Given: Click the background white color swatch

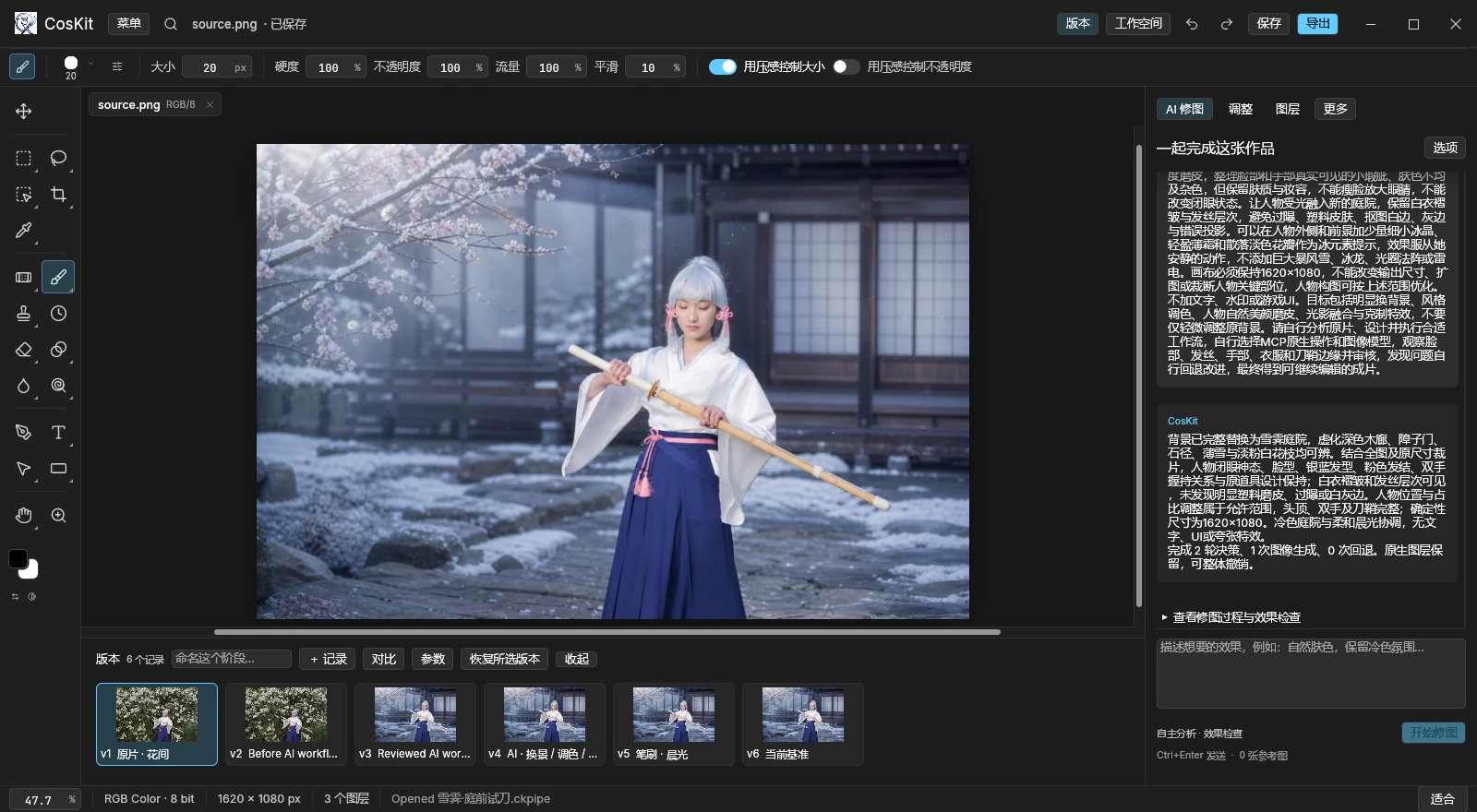Looking at the screenshot, I should (x=31, y=571).
